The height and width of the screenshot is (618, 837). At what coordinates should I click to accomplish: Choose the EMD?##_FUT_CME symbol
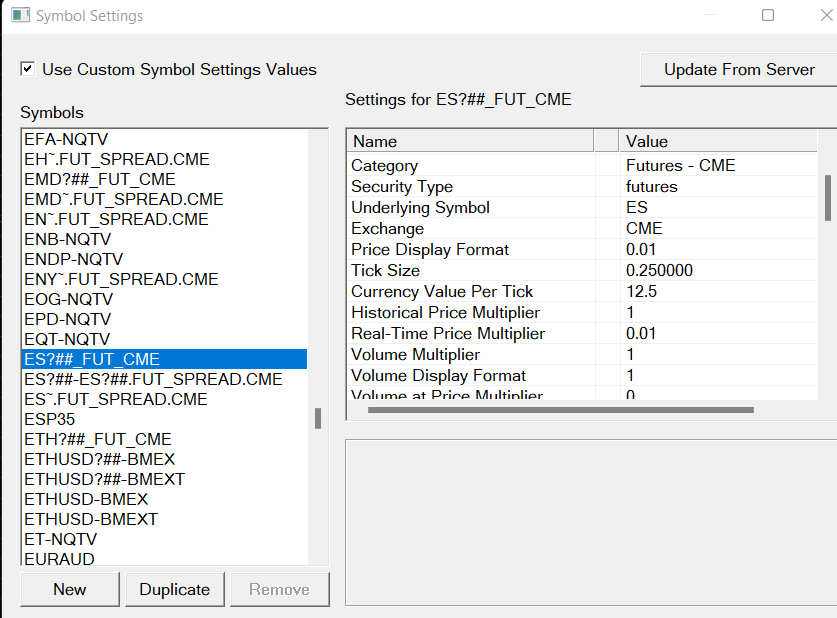point(100,179)
